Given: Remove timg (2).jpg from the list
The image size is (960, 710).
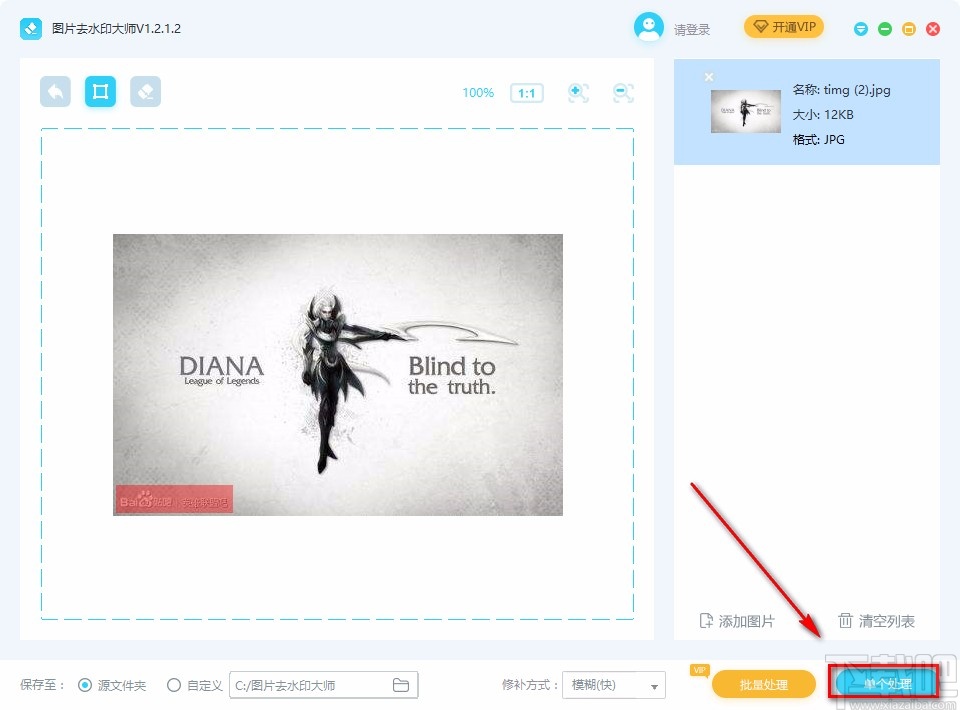Looking at the screenshot, I should [708, 77].
